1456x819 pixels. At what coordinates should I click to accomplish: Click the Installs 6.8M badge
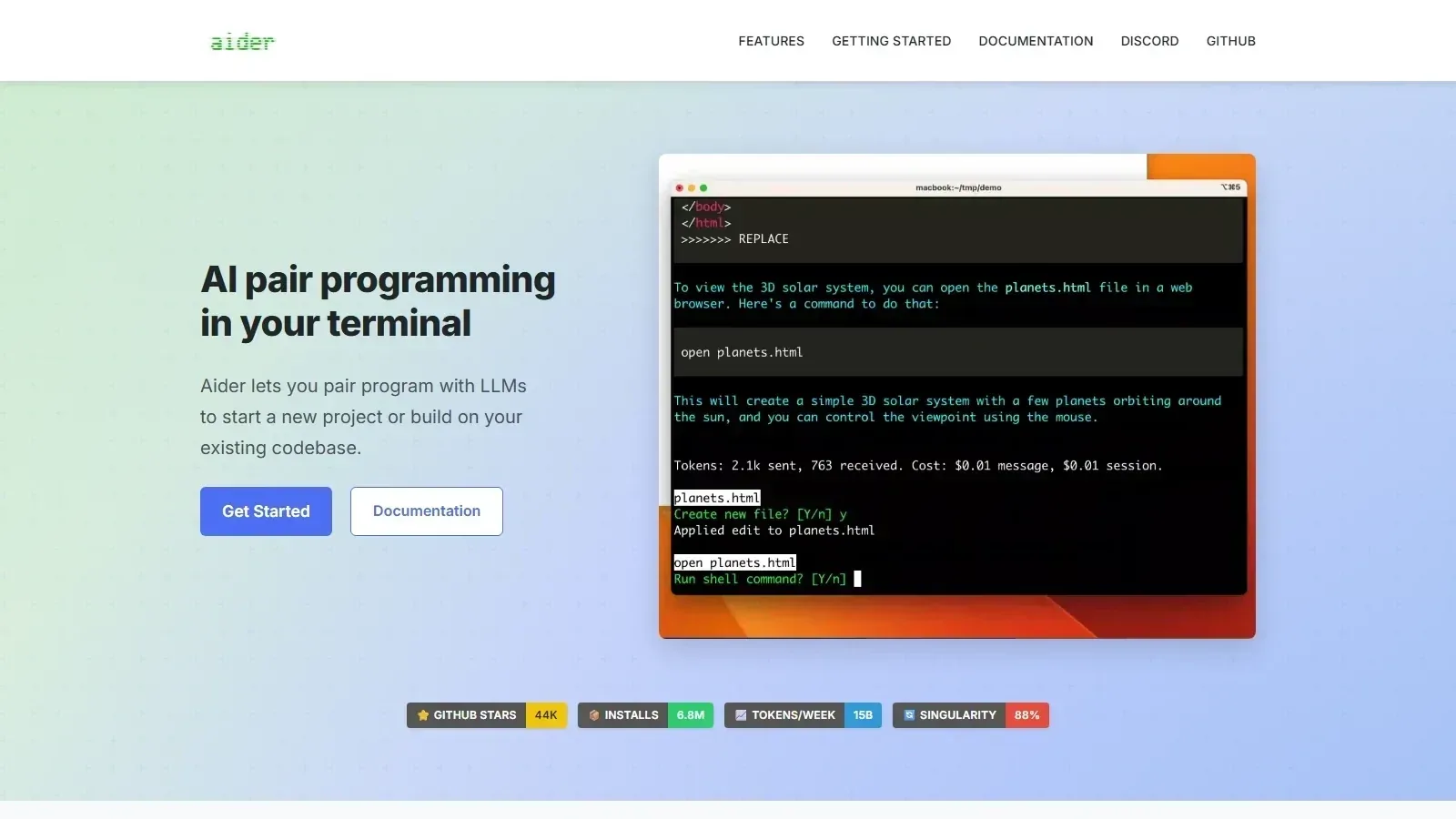pos(645,715)
